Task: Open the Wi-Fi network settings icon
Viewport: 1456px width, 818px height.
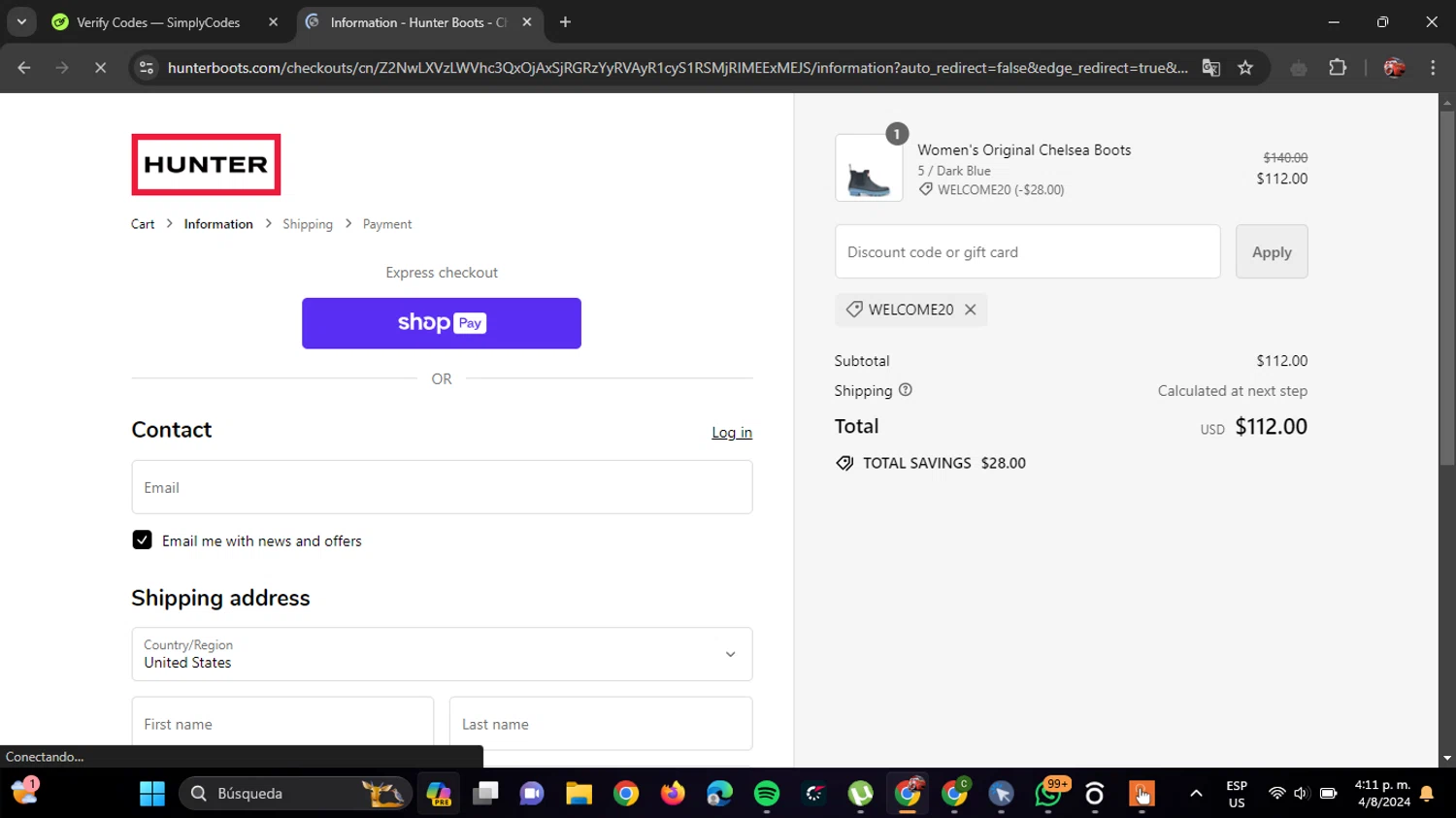Action: (1276, 794)
